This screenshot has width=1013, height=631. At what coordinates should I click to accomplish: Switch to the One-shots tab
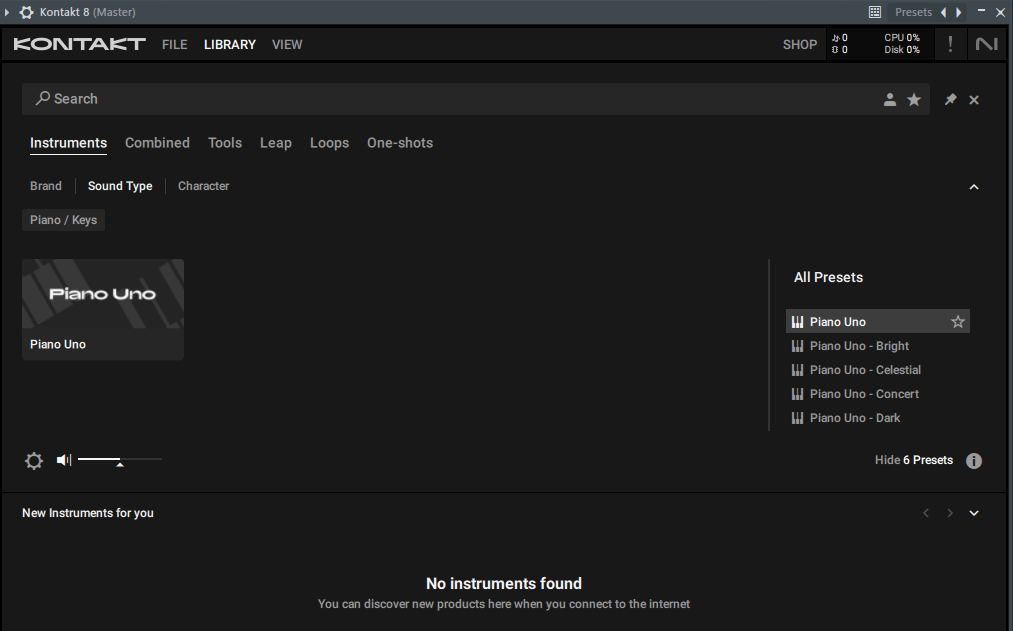[x=400, y=143]
